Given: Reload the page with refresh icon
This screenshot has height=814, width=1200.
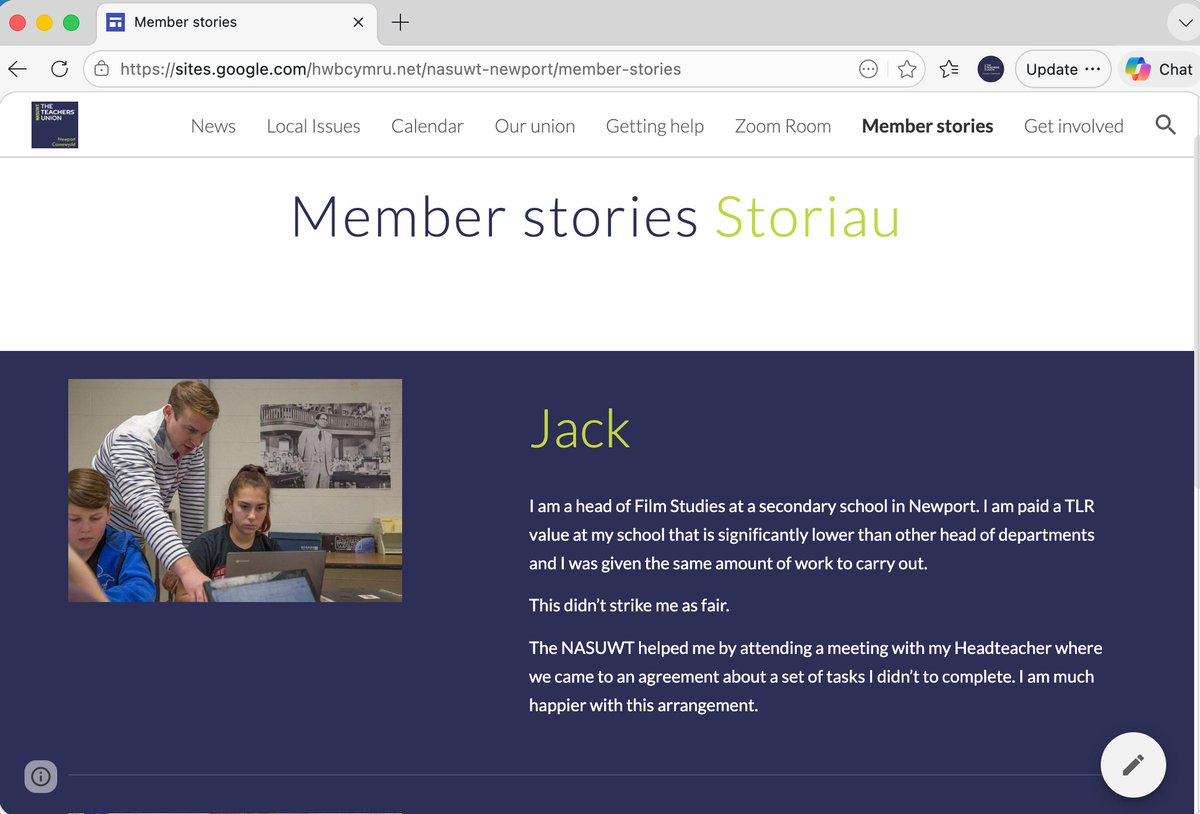Looking at the screenshot, I should point(59,69).
